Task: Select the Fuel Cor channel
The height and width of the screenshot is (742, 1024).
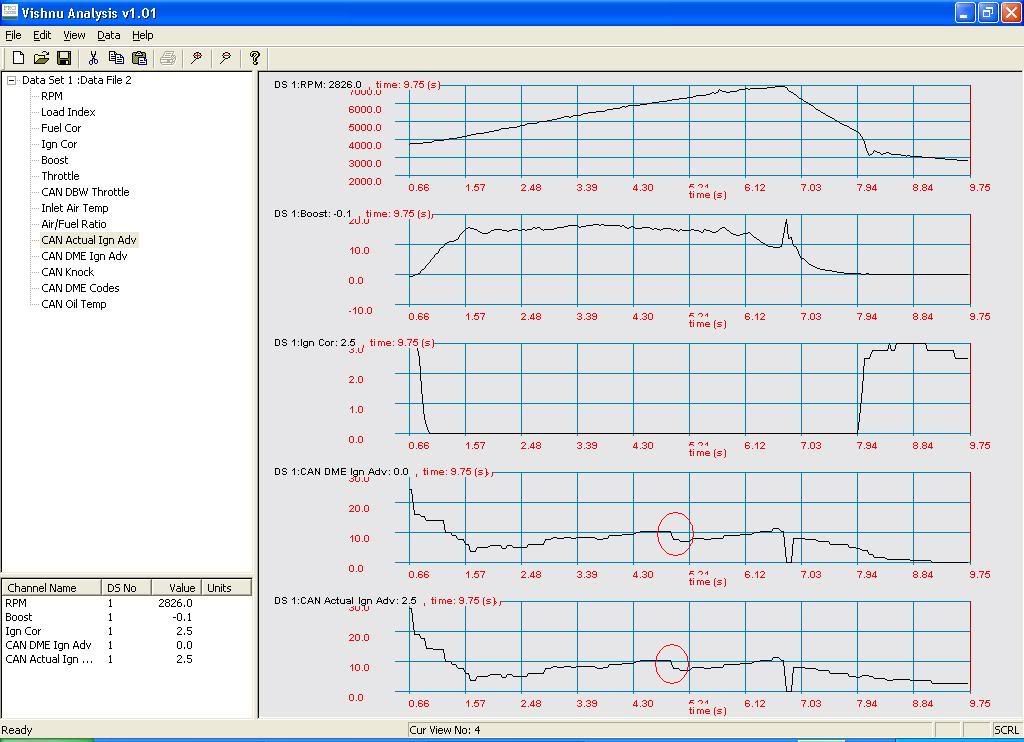Action: 61,128
